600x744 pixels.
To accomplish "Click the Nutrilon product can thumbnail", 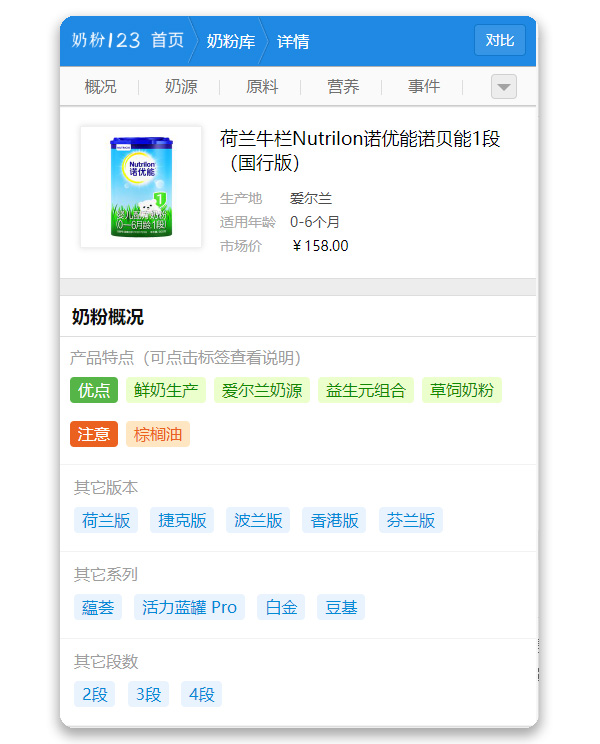I will tap(141, 187).
